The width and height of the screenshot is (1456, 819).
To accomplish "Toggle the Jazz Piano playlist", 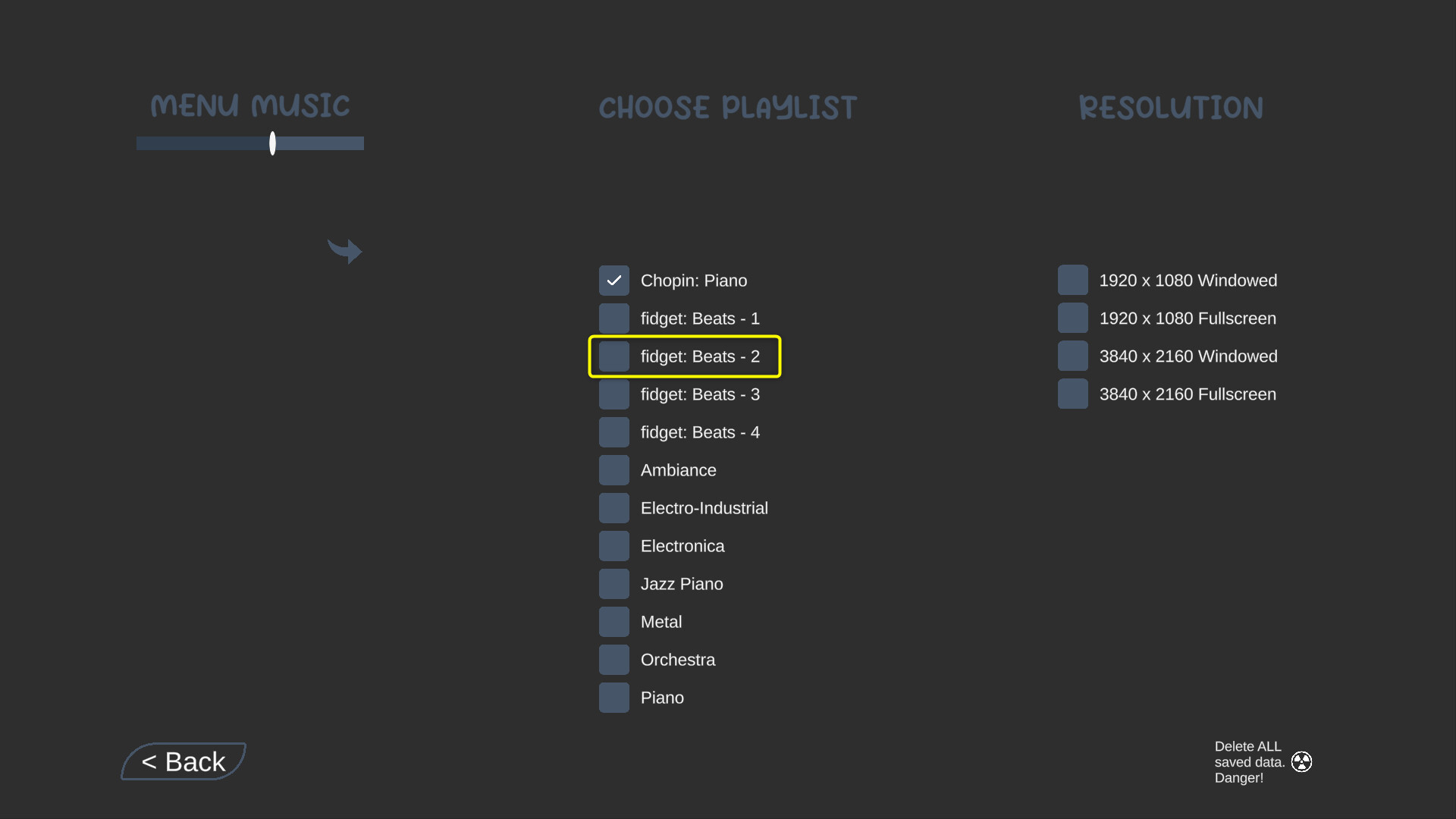I will (613, 583).
